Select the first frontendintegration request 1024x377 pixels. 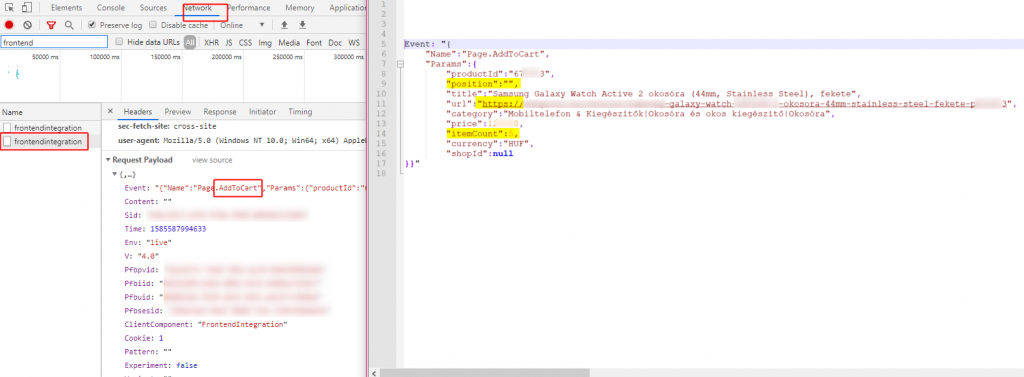click(48, 128)
